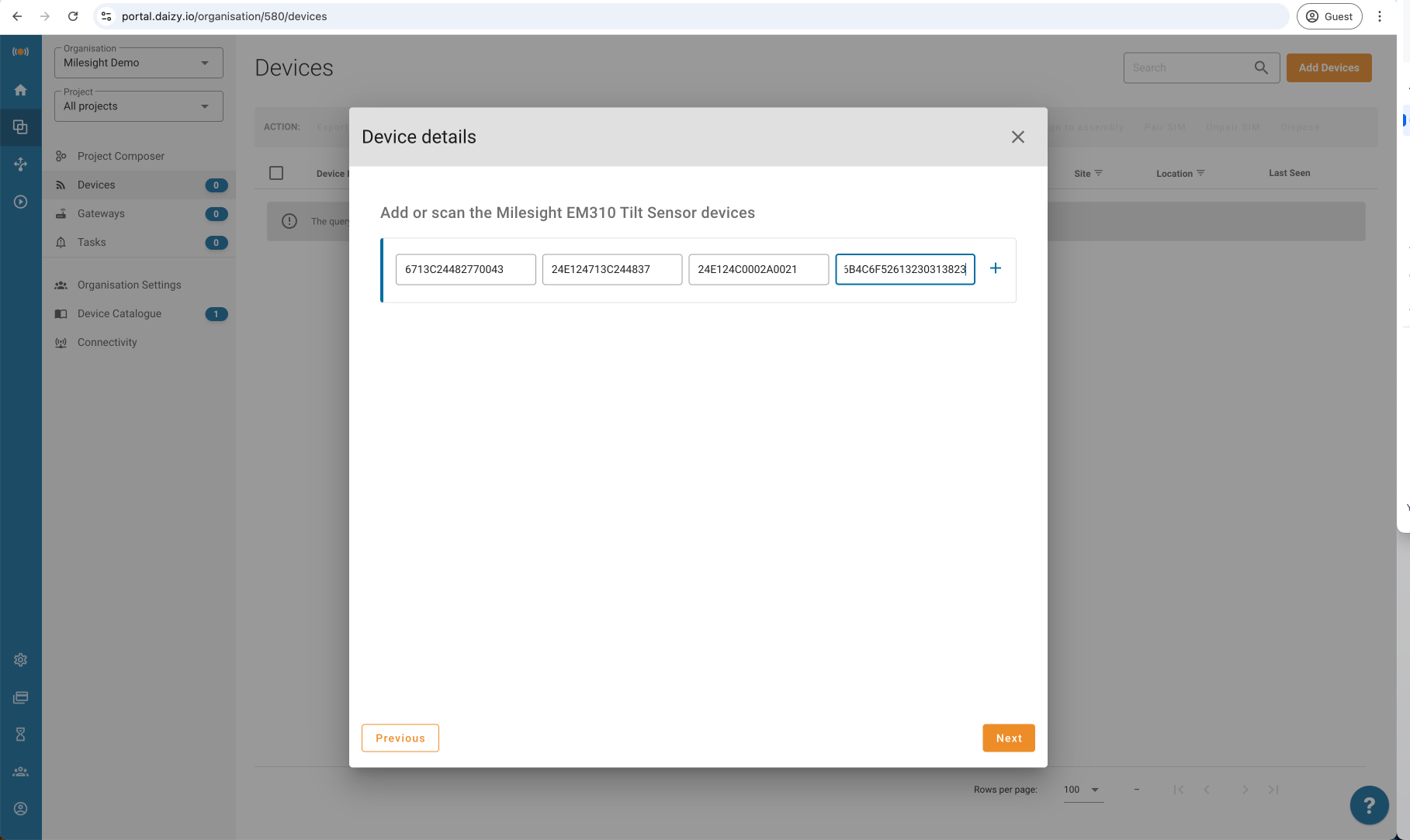
Task: Click the Daizy logo icon in sidebar
Action: (x=21, y=51)
